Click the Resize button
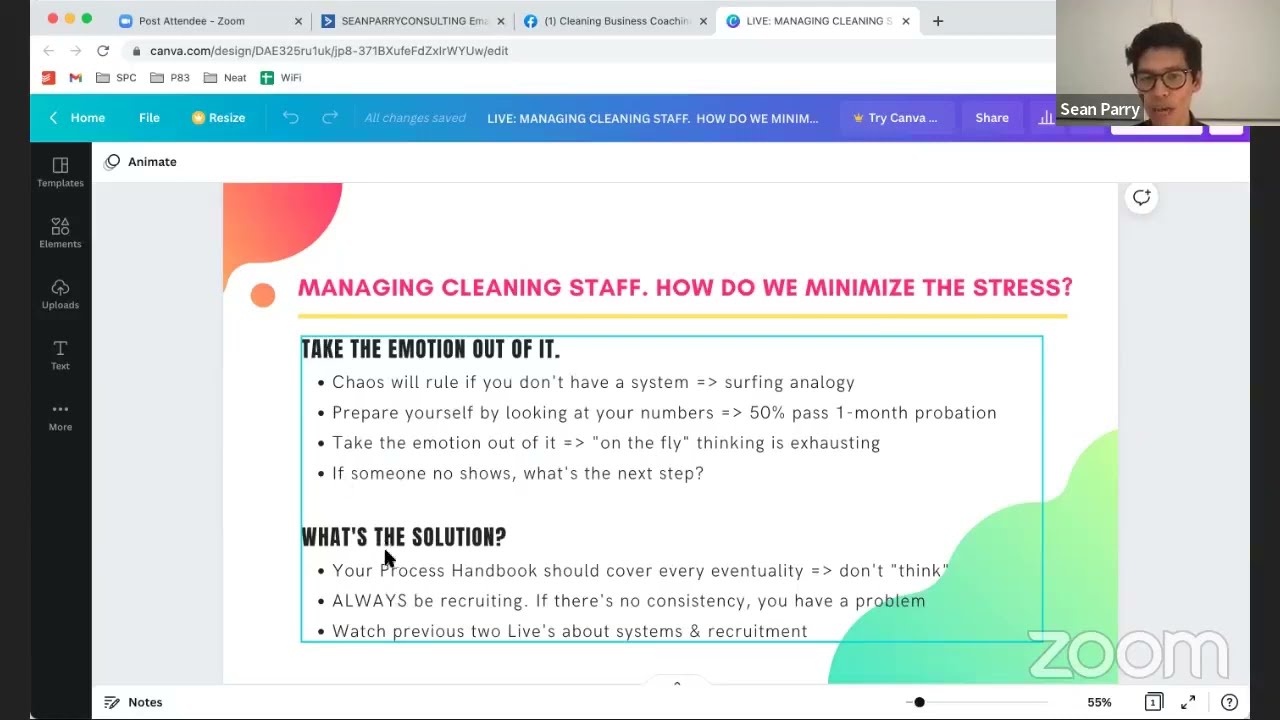 click(218, 118)
